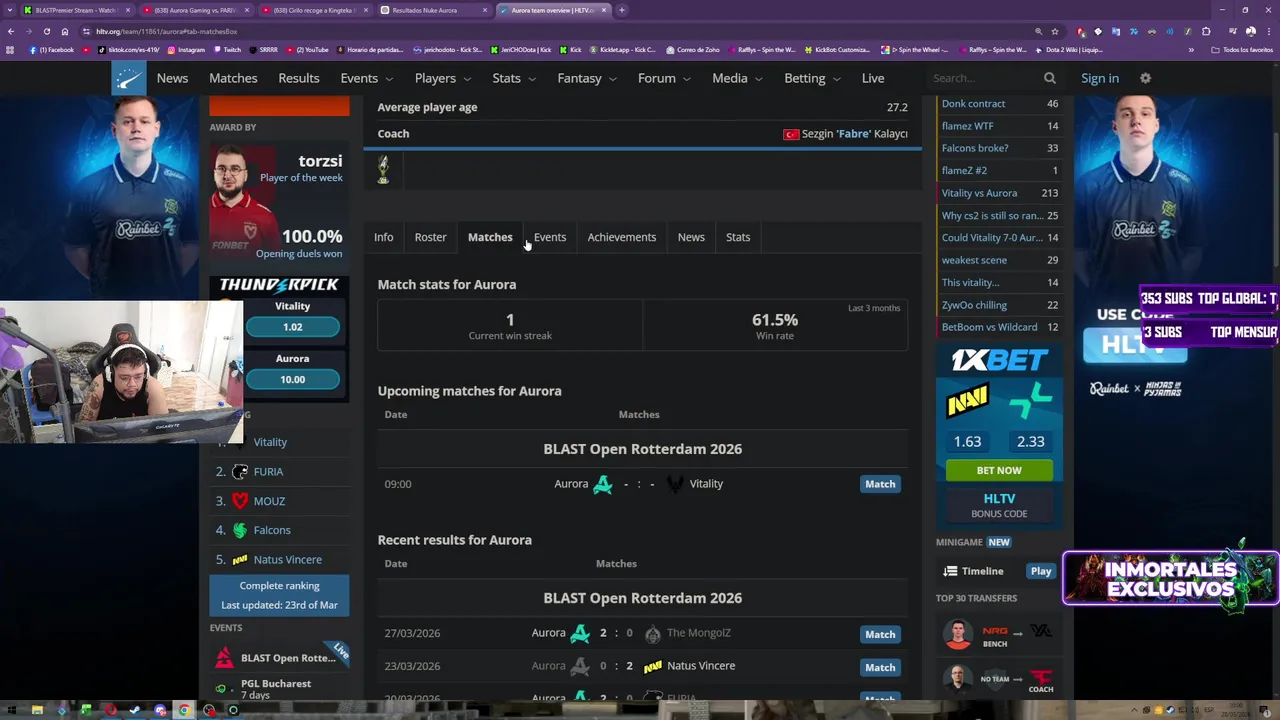Open HLTV settings gear icon
Screen dimensions: 1280x720
tap(1145, 78)
